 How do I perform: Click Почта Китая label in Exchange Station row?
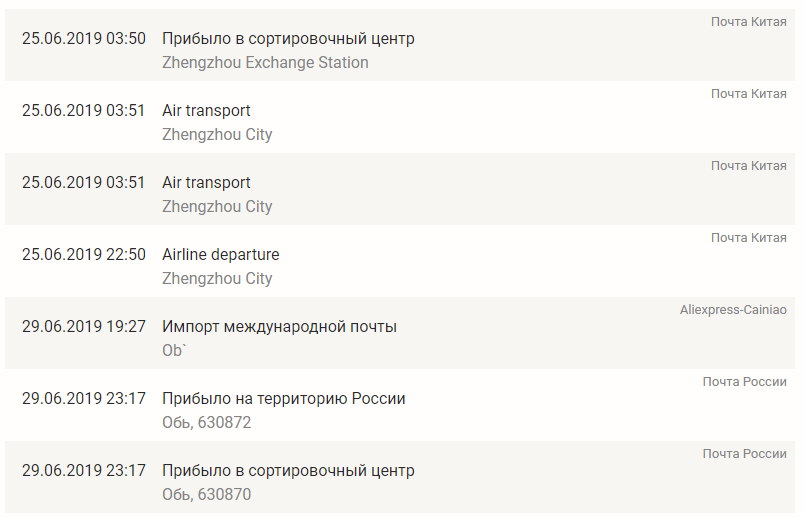(x=749, y=21)
